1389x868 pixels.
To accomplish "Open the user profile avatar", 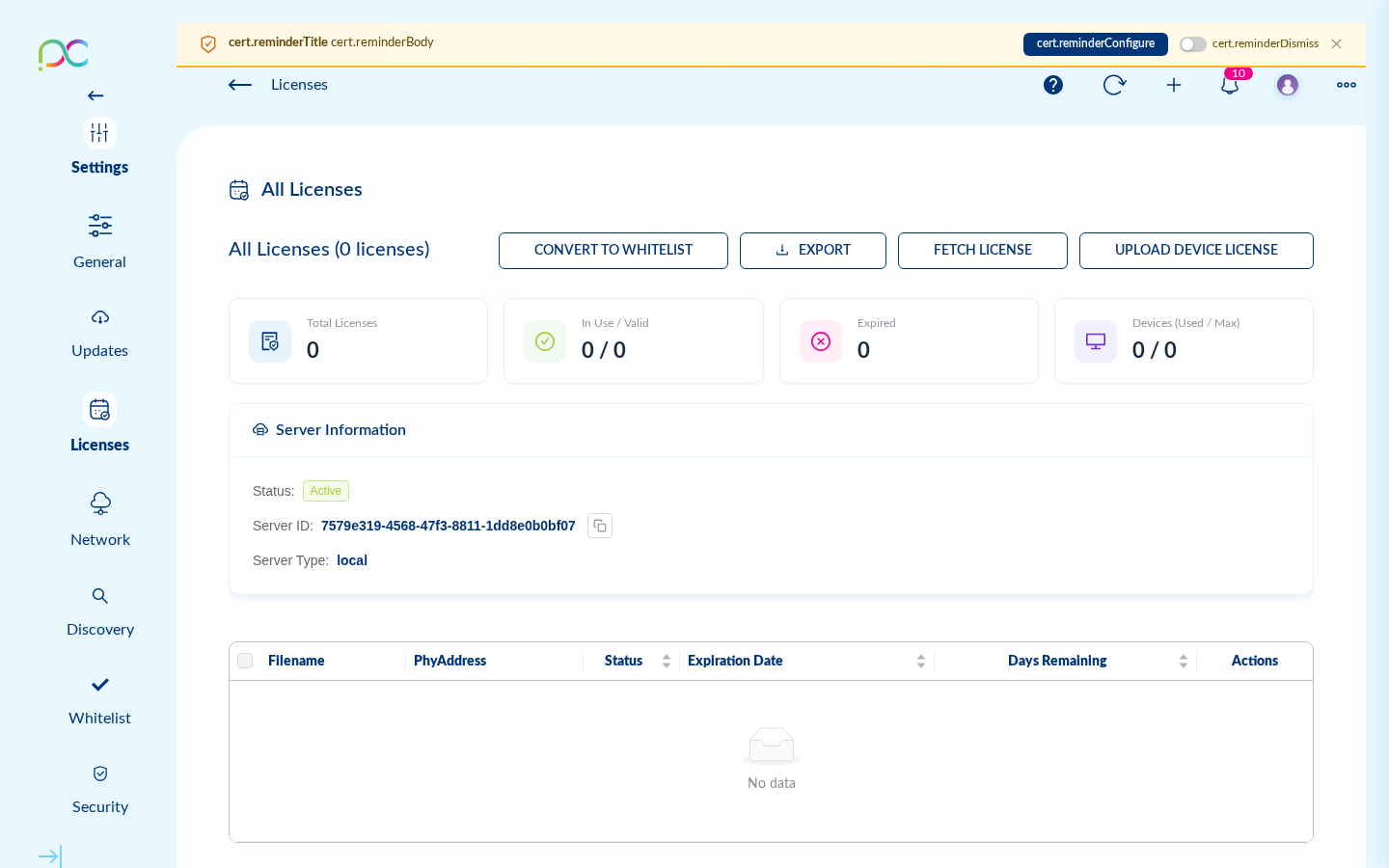I will pos(1288,85).
